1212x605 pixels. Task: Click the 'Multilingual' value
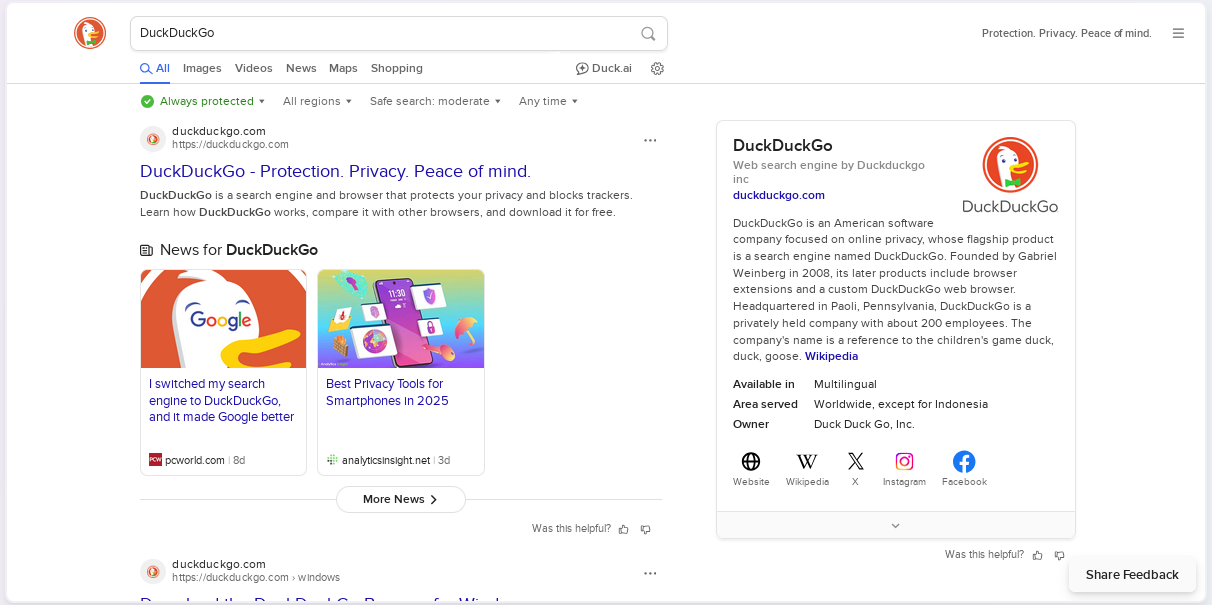point(845,384)
